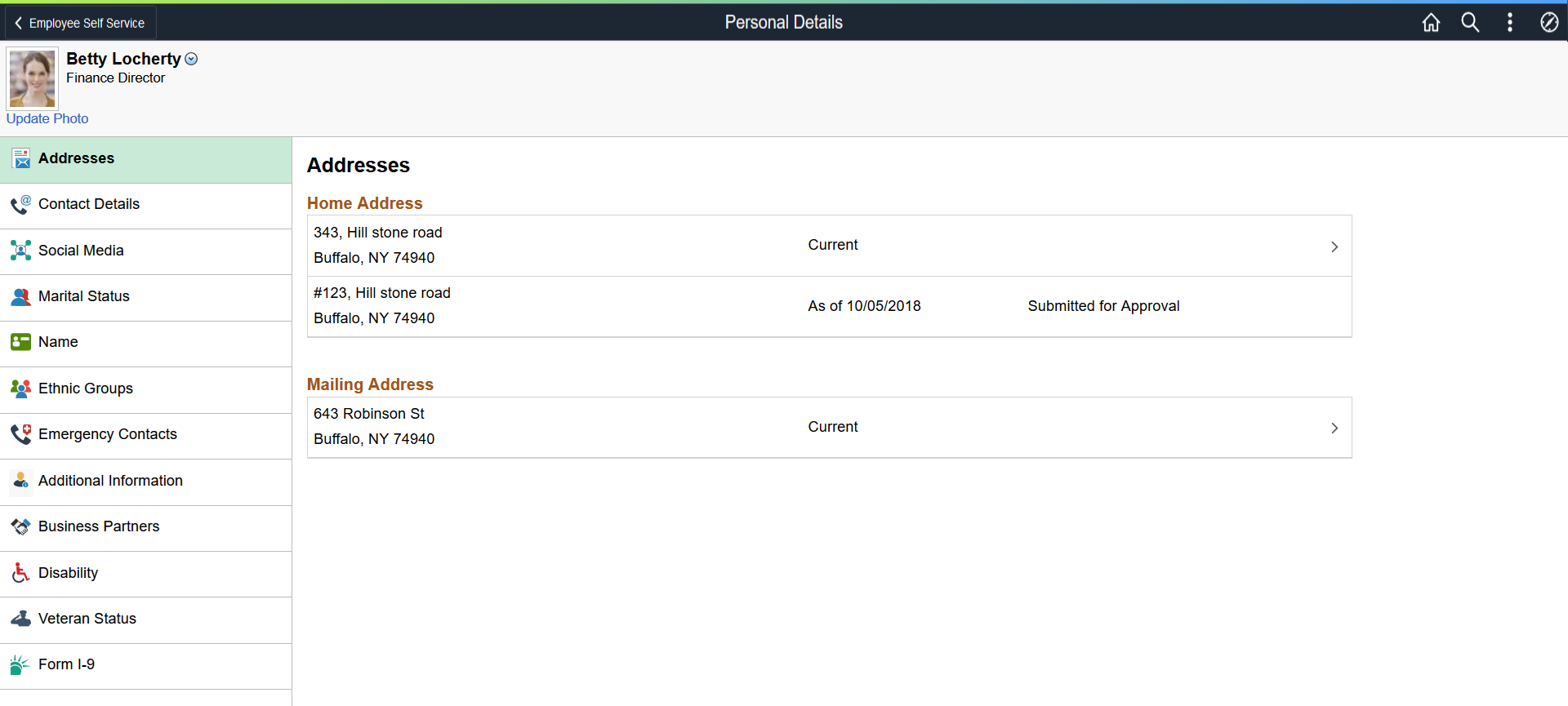Click the Update Photo link
This screenshot has width=1568, height=706.
(47, 118)
